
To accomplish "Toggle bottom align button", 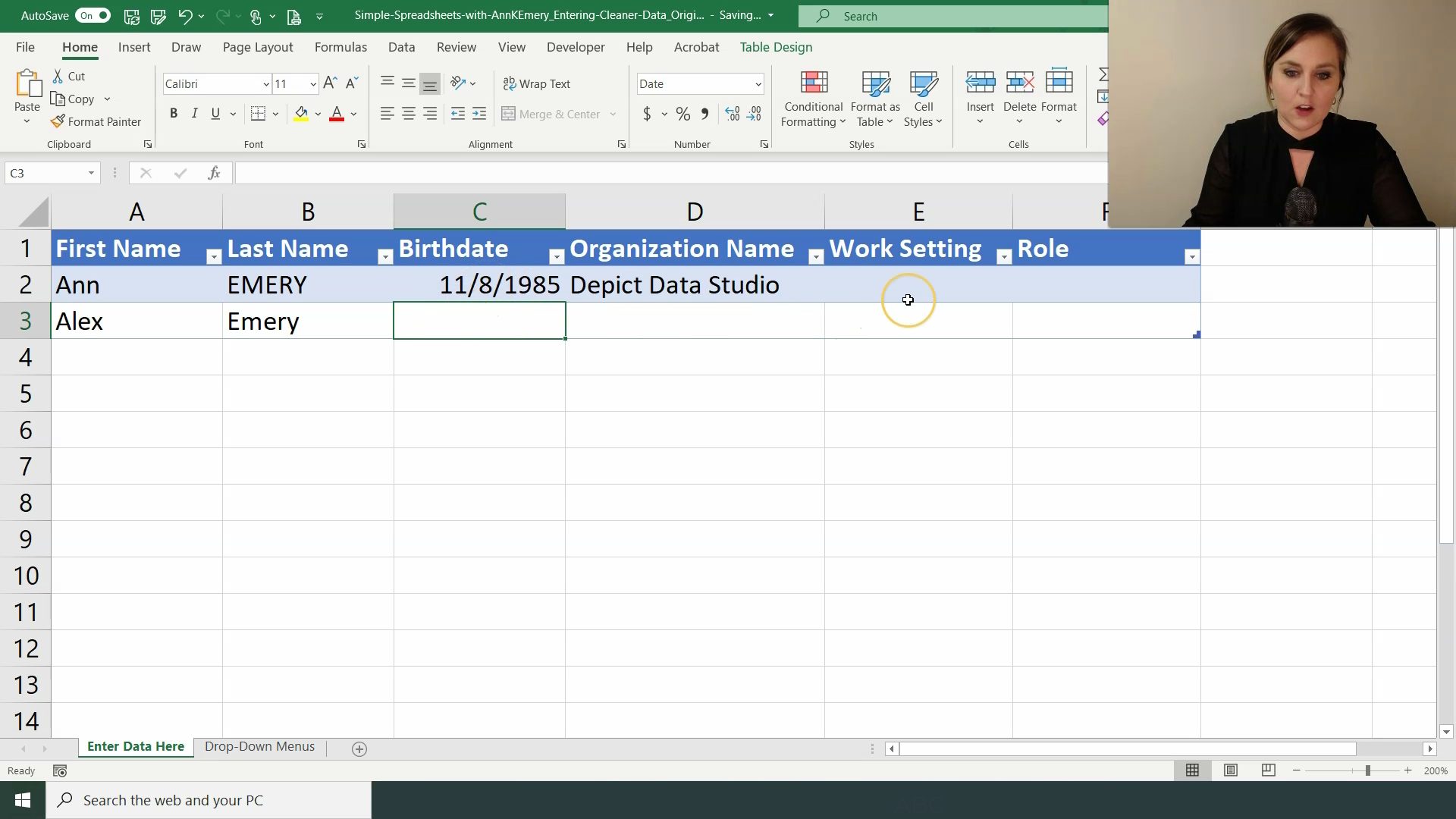I will 430,83.
